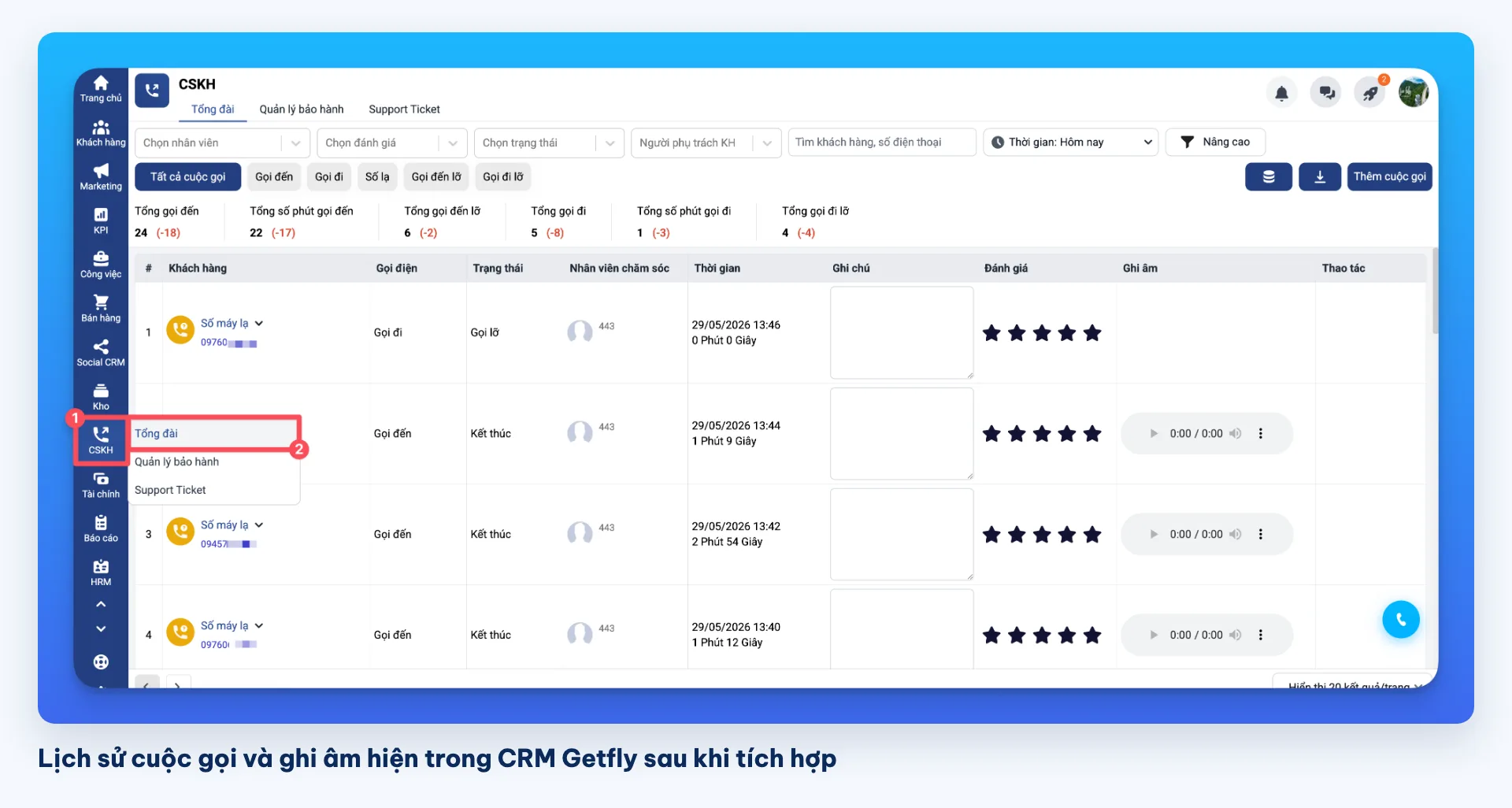Open Công việc in sidebar

coord(101,265)
